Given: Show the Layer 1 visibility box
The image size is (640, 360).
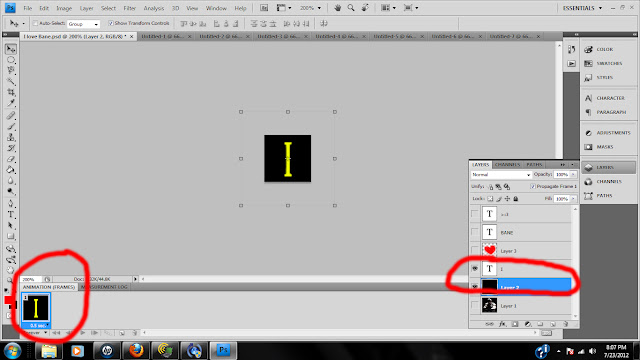Looking at the screenshot, I should pos(475,305).
